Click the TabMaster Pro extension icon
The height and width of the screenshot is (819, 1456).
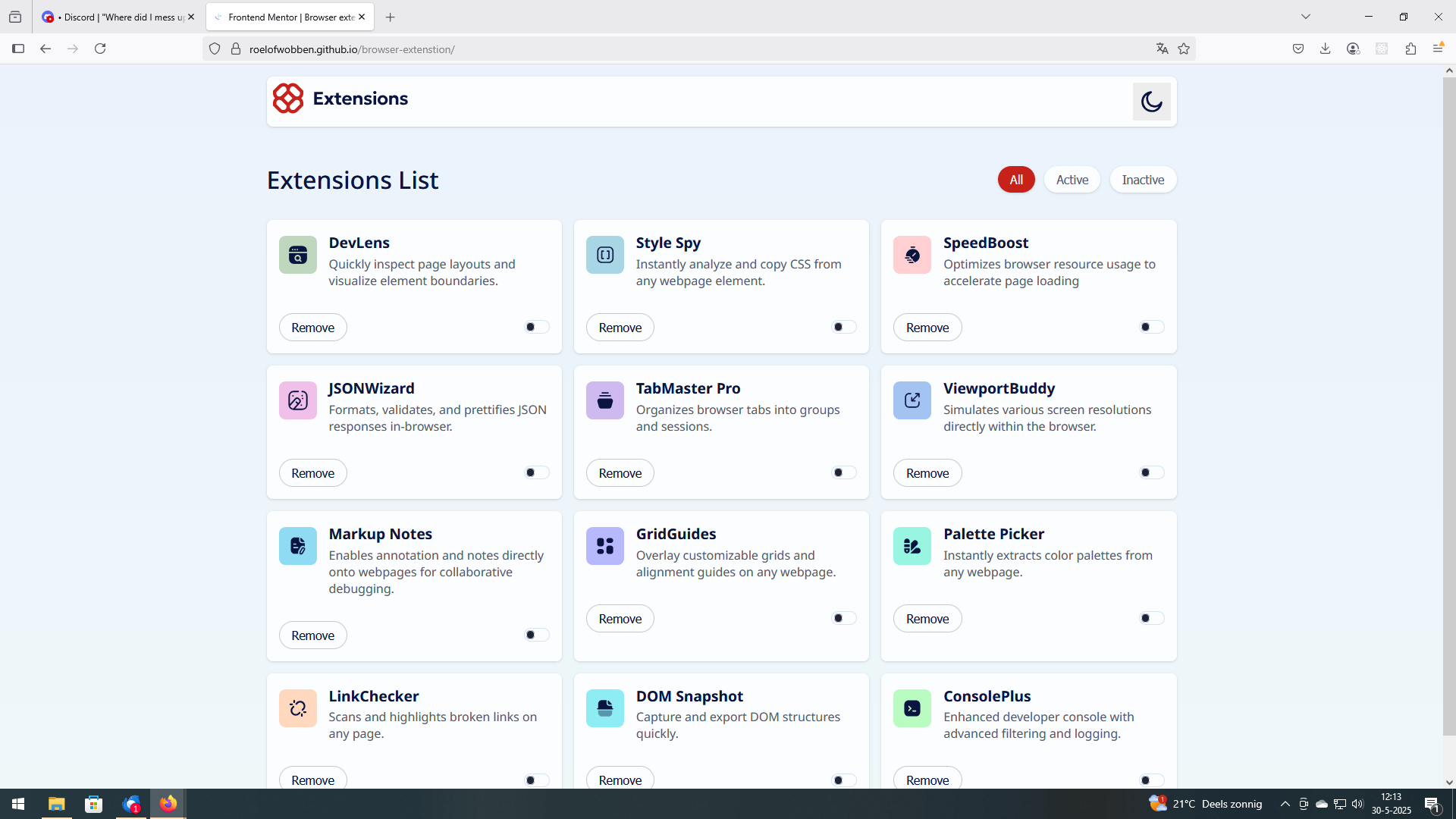coord(604,400)
